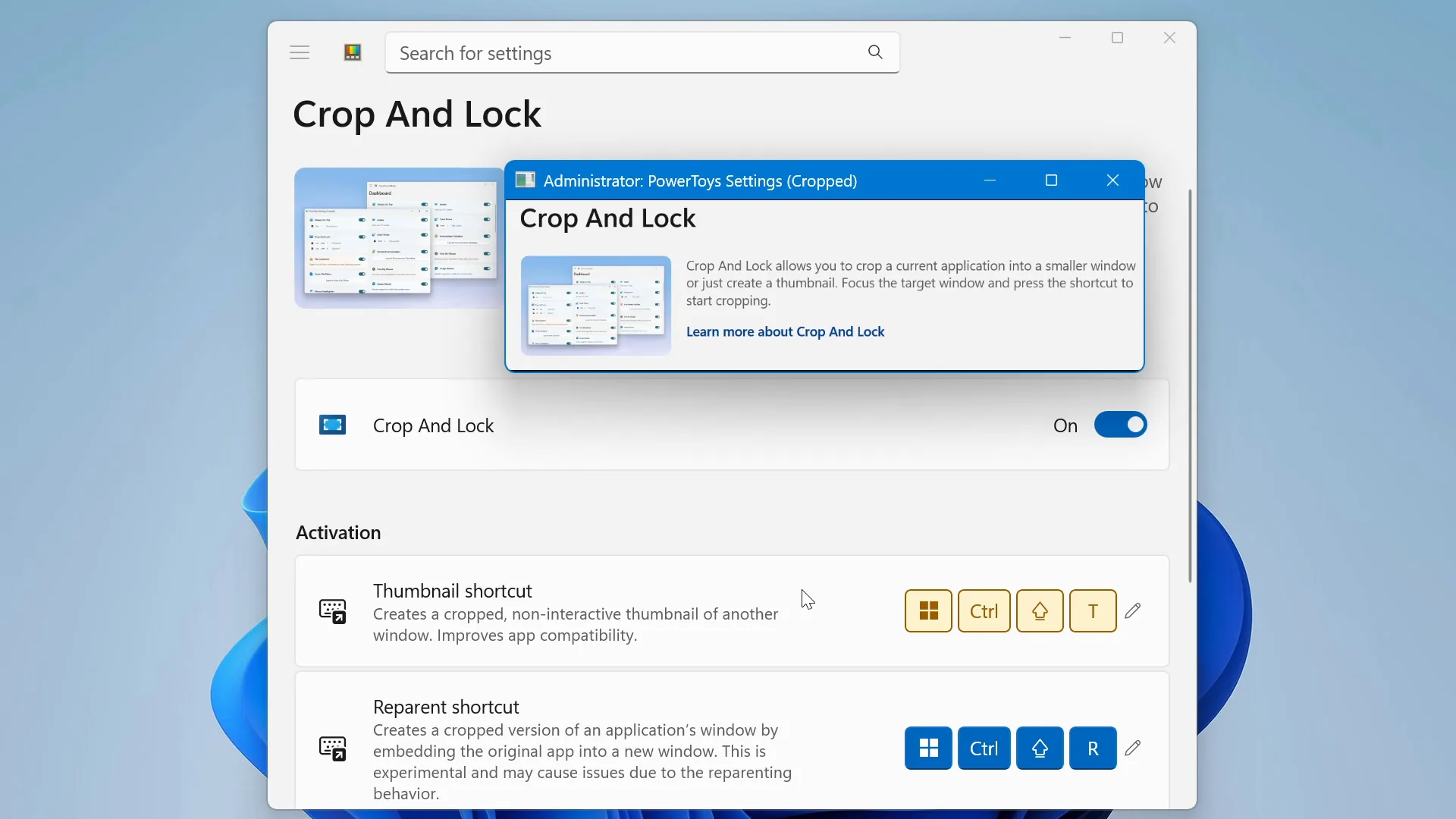
Task: Click the Shift key in Reparent shortcut
Action: (x=1040, y=748)
